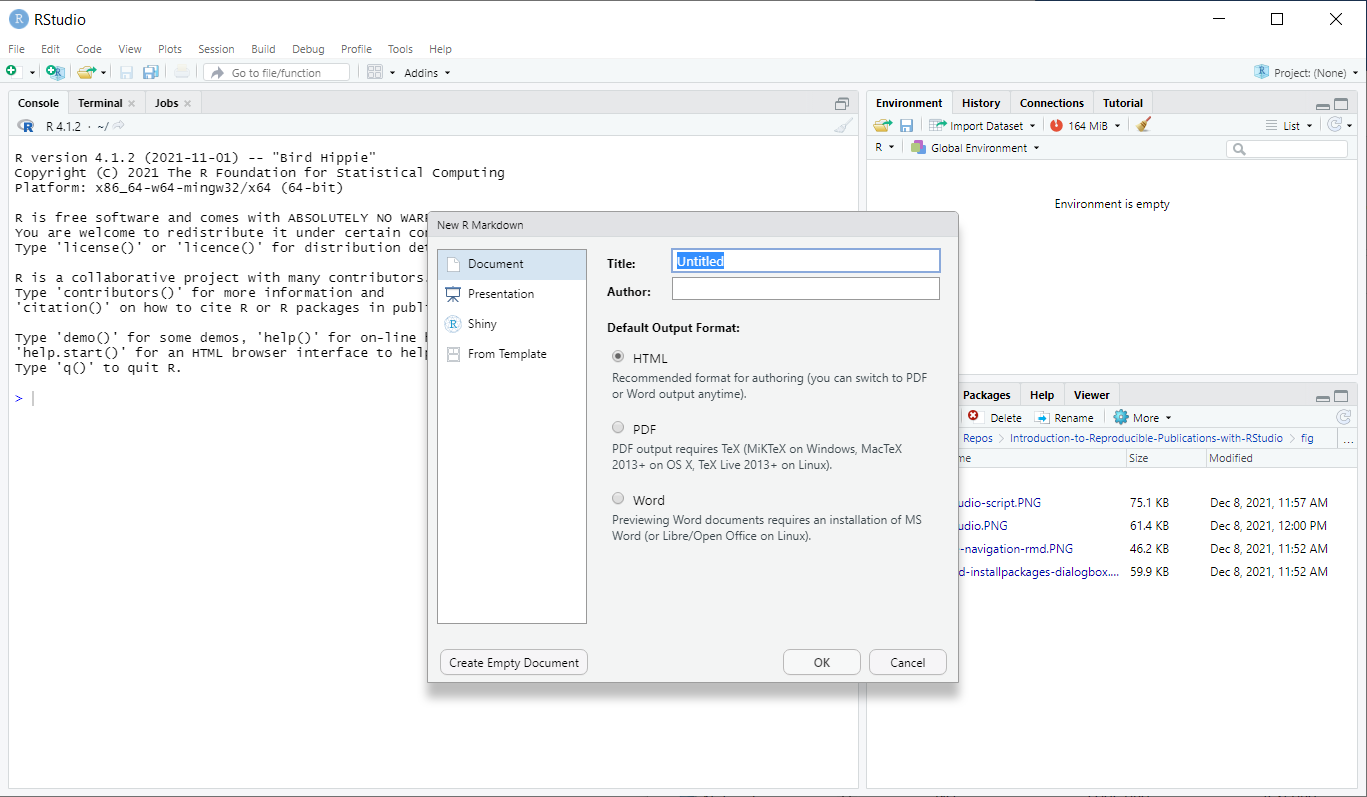Viewport: 1367px width, 797px height.
Task: Click the Print document icon
Action: [x=182, y=72]
